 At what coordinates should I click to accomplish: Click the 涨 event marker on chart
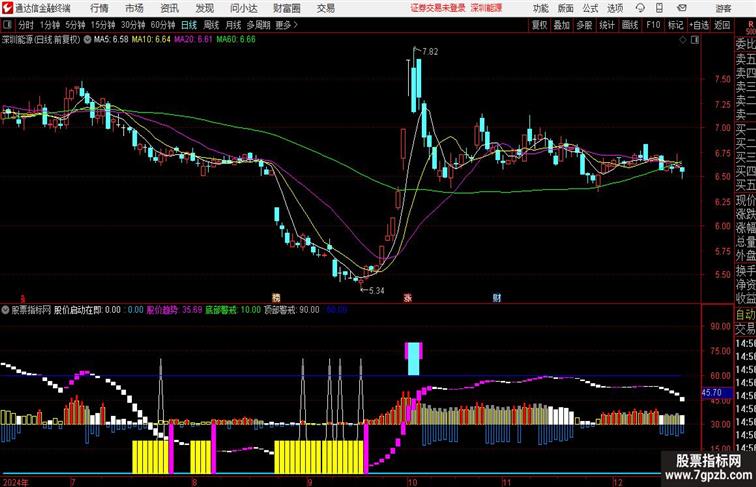click(x=408, y=298)
